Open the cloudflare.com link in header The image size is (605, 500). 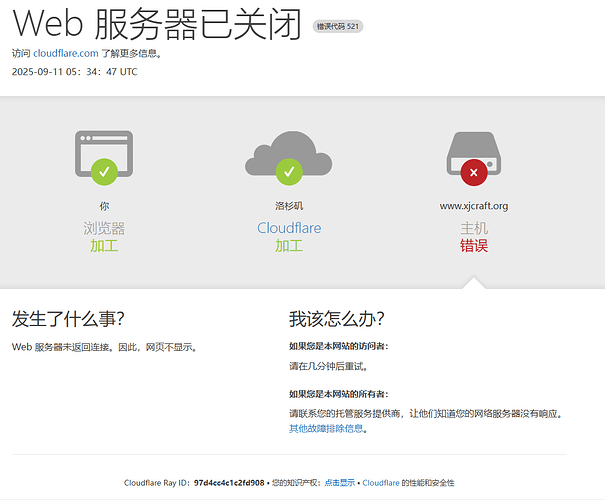[x=66, y=53]
